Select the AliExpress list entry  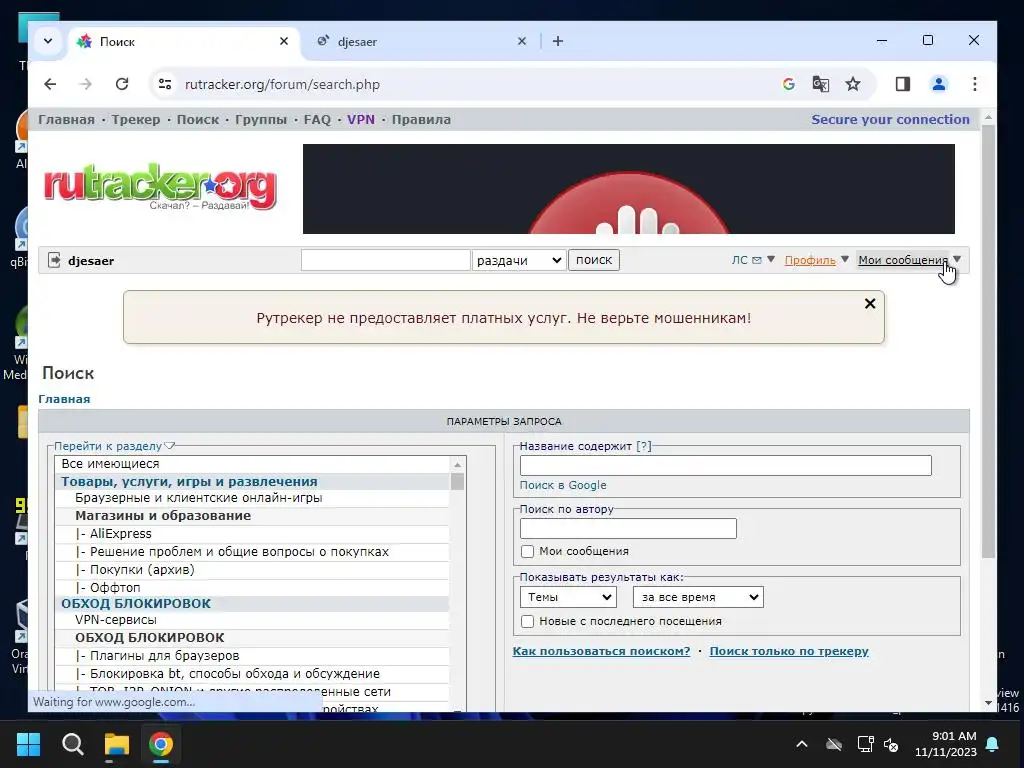click(x=253, y=534)
